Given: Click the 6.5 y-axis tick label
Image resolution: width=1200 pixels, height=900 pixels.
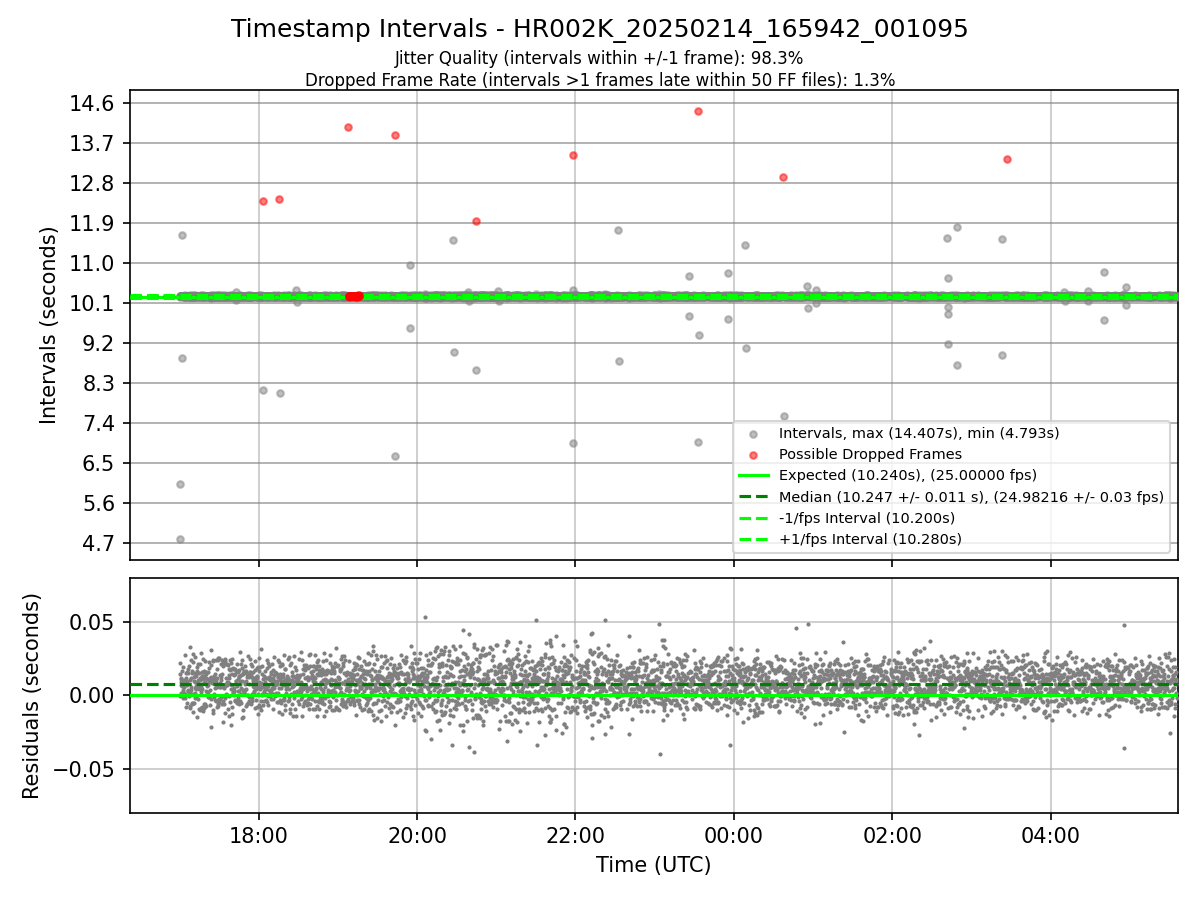Looking at the screenshot, I should pyautogui.click(x=99, y=463).
